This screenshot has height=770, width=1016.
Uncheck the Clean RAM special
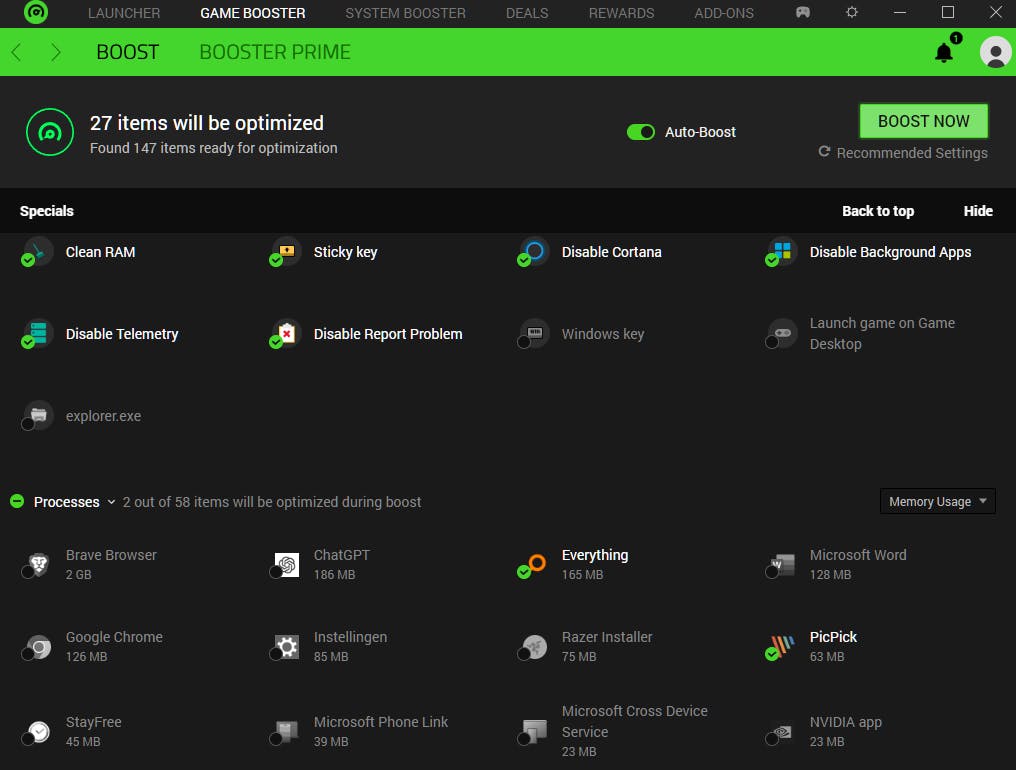(x=28, y=260)
